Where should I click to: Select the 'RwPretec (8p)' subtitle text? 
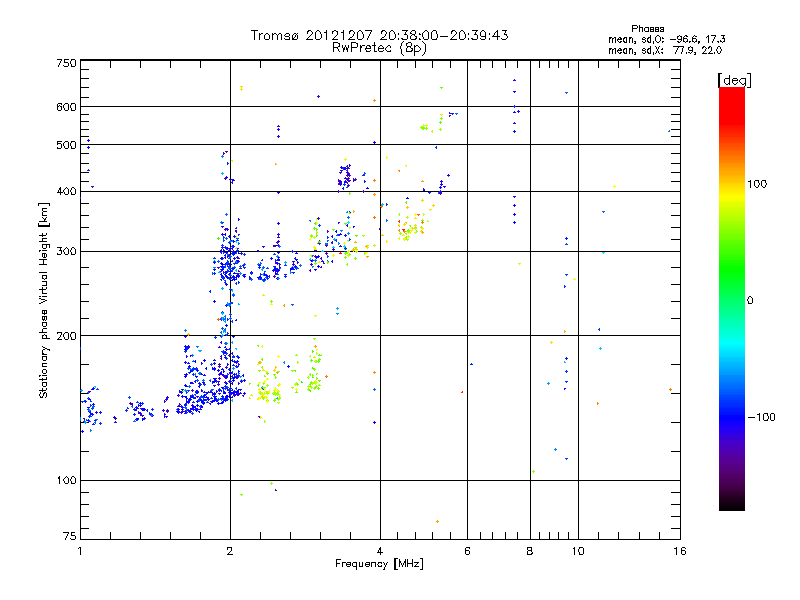click(379, 48)
